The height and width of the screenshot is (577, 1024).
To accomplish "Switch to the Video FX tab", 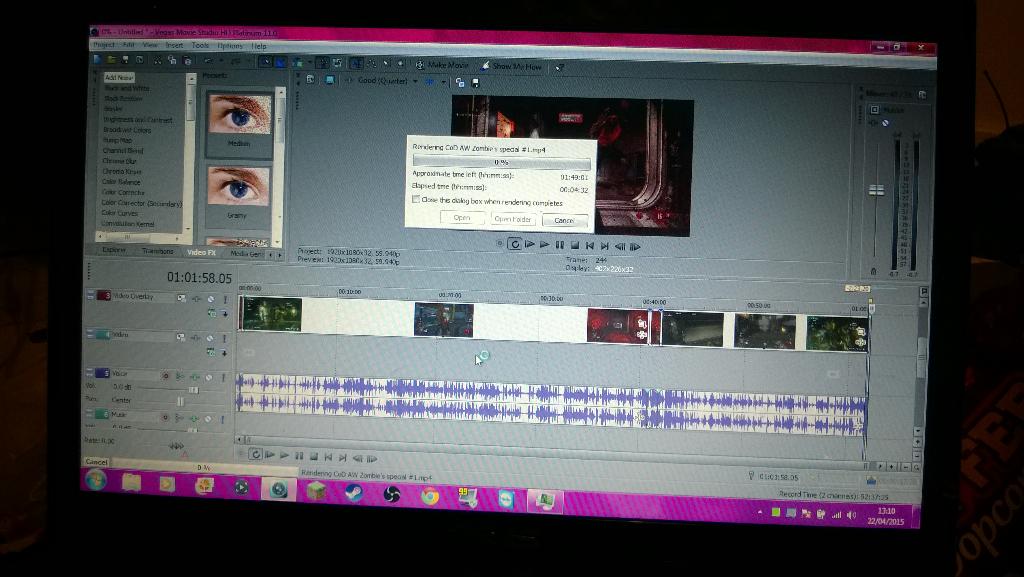I will 201,252.
